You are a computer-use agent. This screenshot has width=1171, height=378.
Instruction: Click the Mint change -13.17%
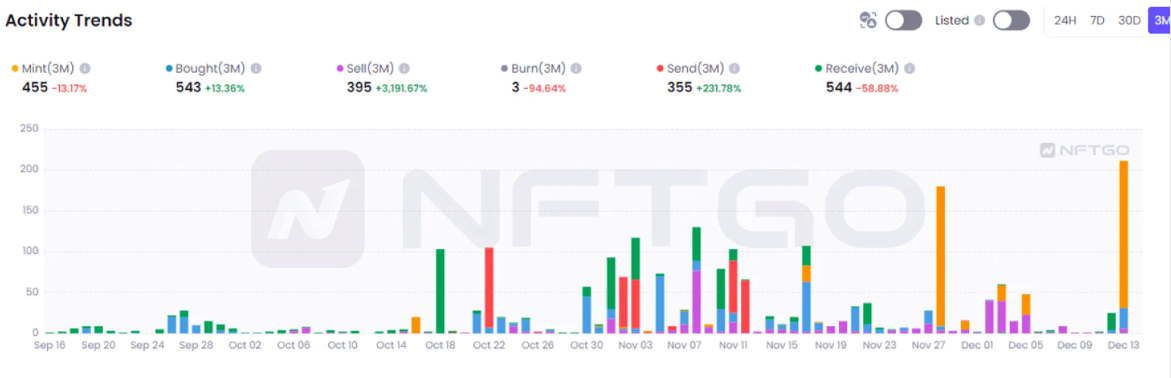coord(69,88)
